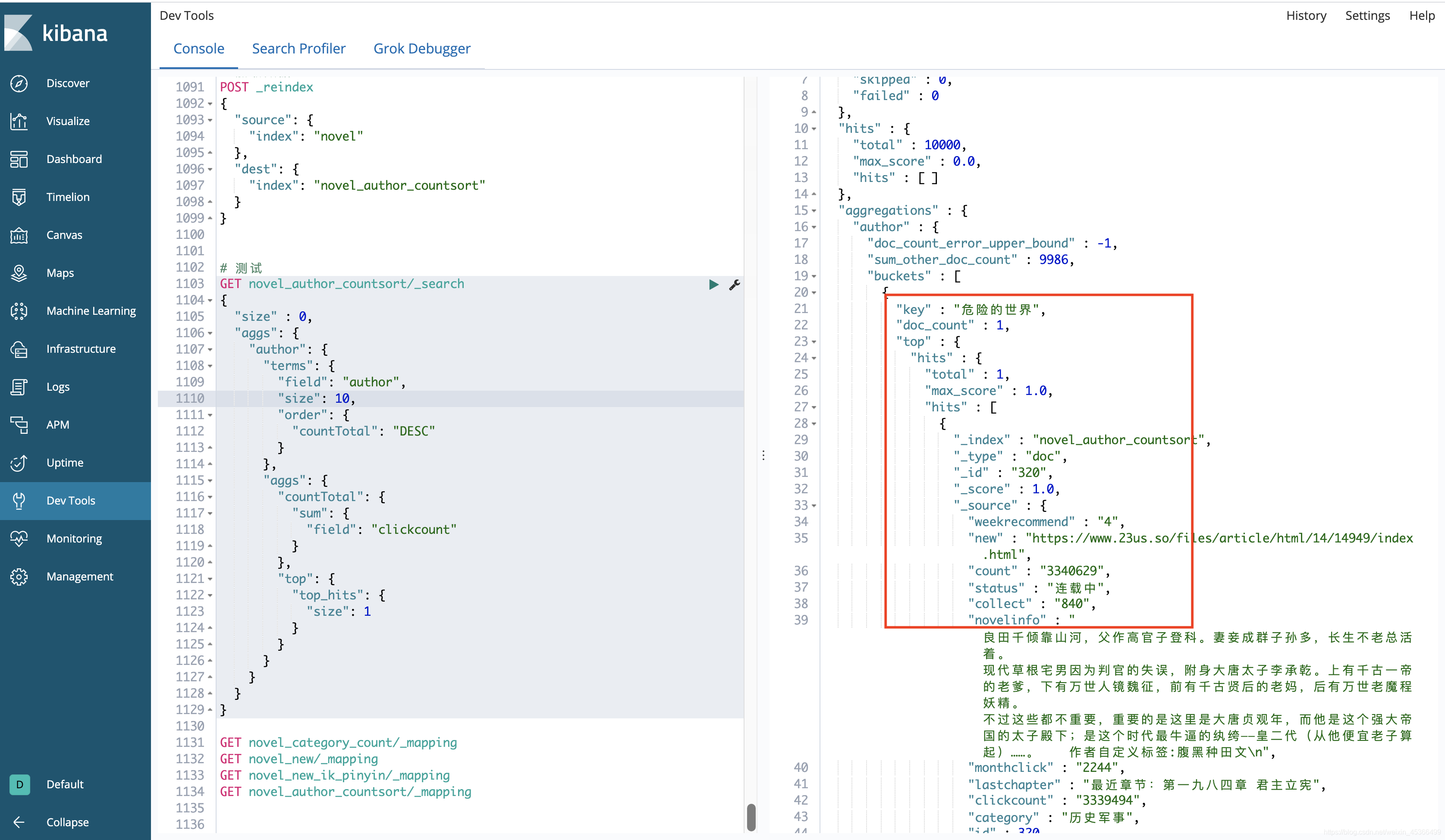Switch to Grok Debugger tab
Viewport: 1445px width, 840px height.
coord(421,48)
